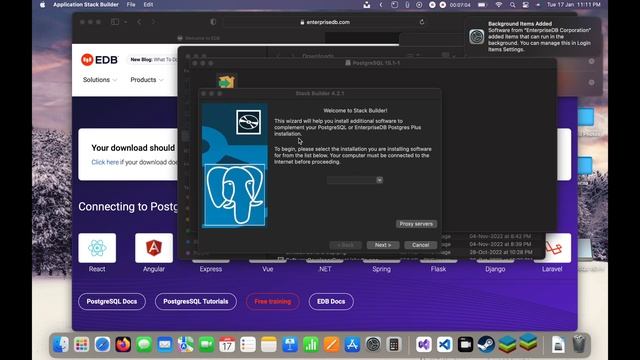Viewport: 640px width, 360px height.
Task: Open Launchpad in the dock
Action: [82, 345]
